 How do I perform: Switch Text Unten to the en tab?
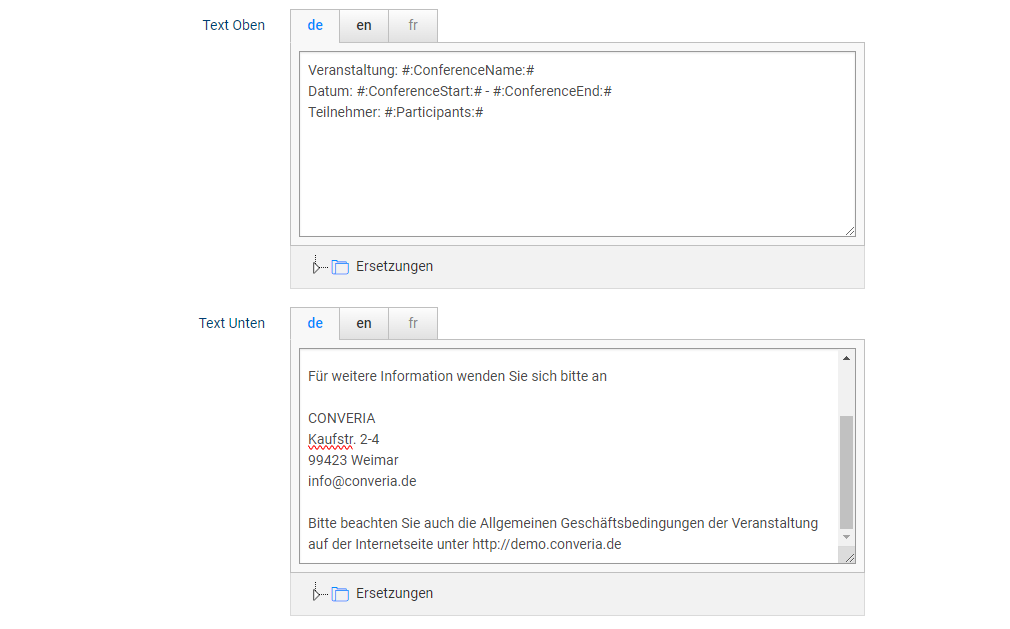click(x=364, y=323)
